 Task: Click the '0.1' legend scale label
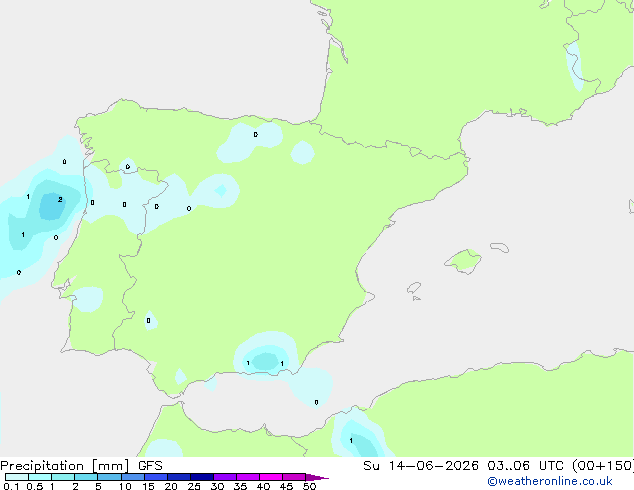tap(11, 486)
